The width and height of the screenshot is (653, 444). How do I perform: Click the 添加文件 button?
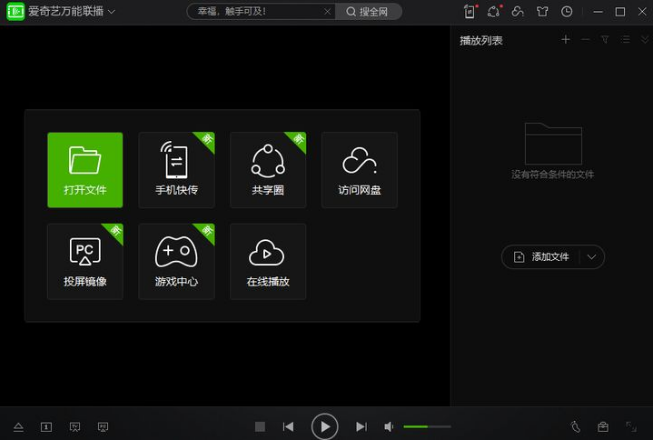(x=542, y=257)
